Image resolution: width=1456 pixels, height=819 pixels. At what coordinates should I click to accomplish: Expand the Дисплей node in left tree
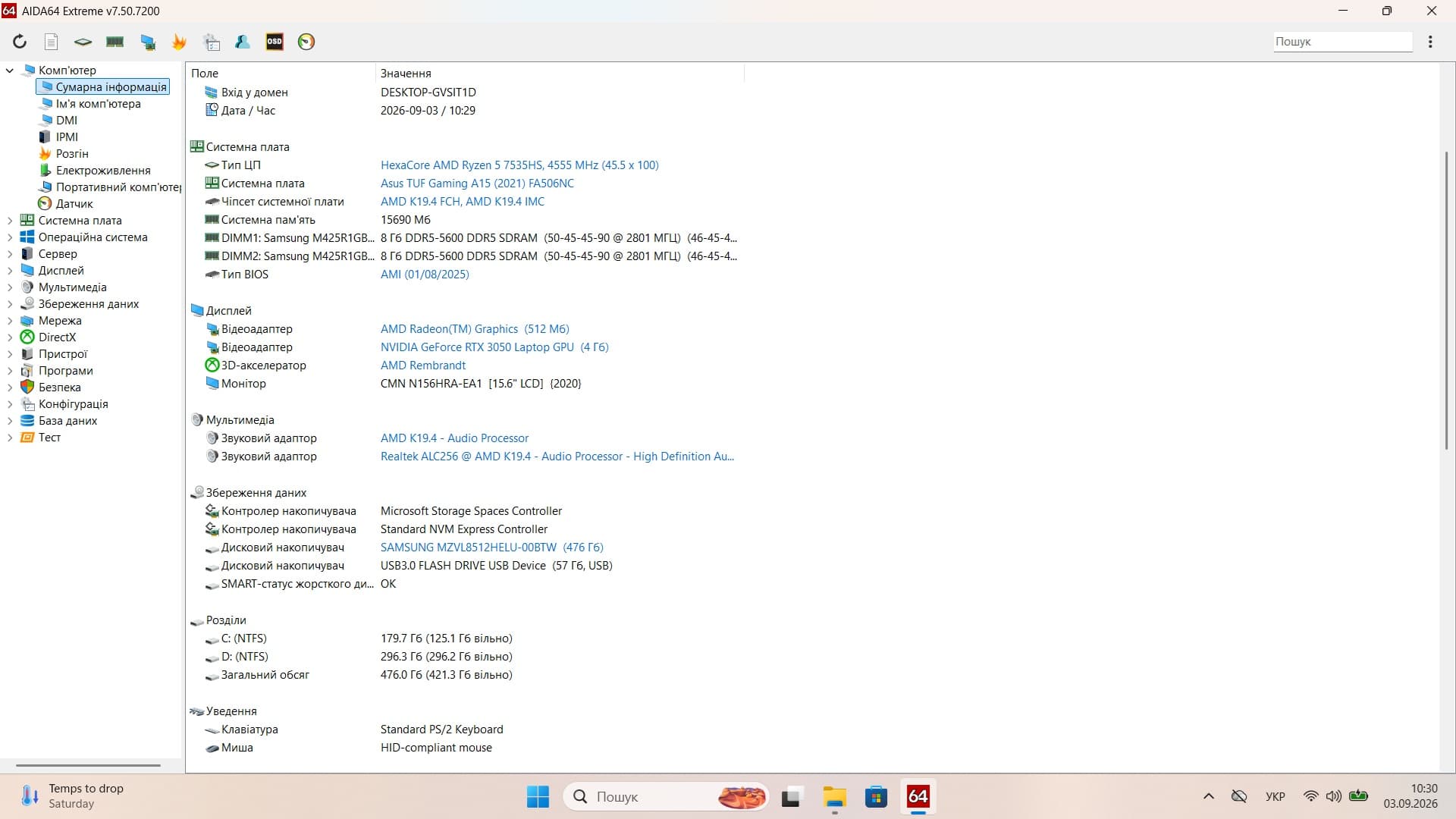click(10, 271)
